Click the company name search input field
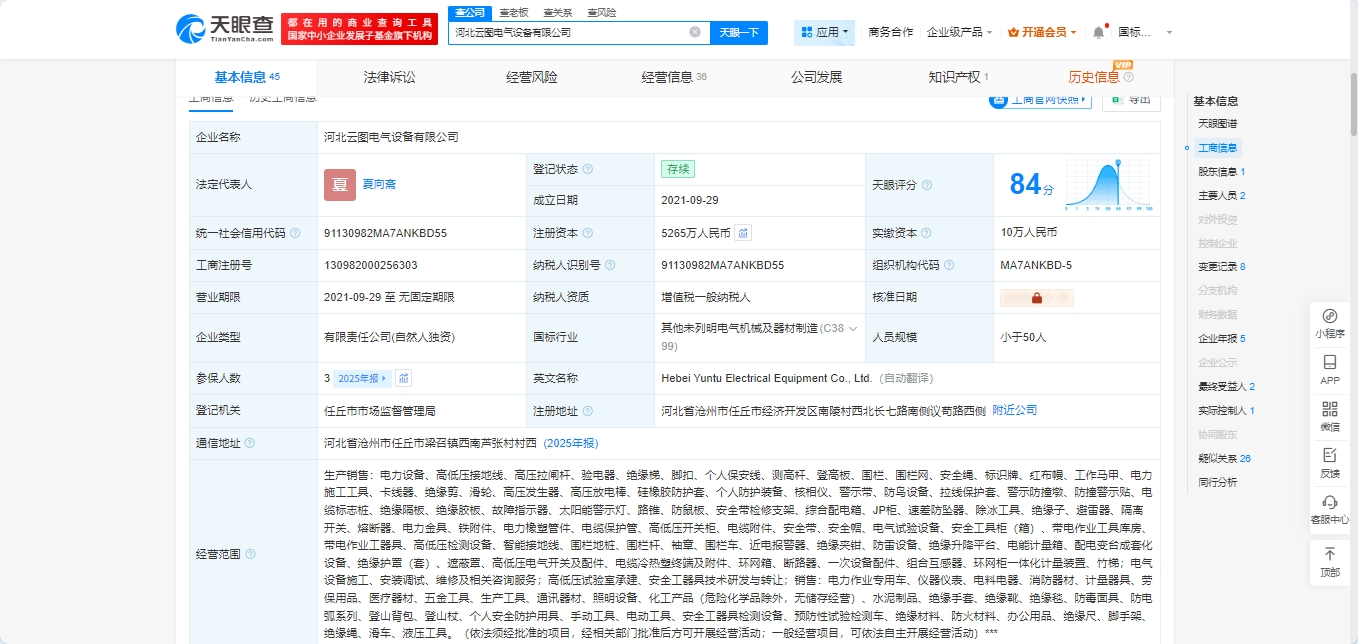The image size is (1358, 644). 568,32
